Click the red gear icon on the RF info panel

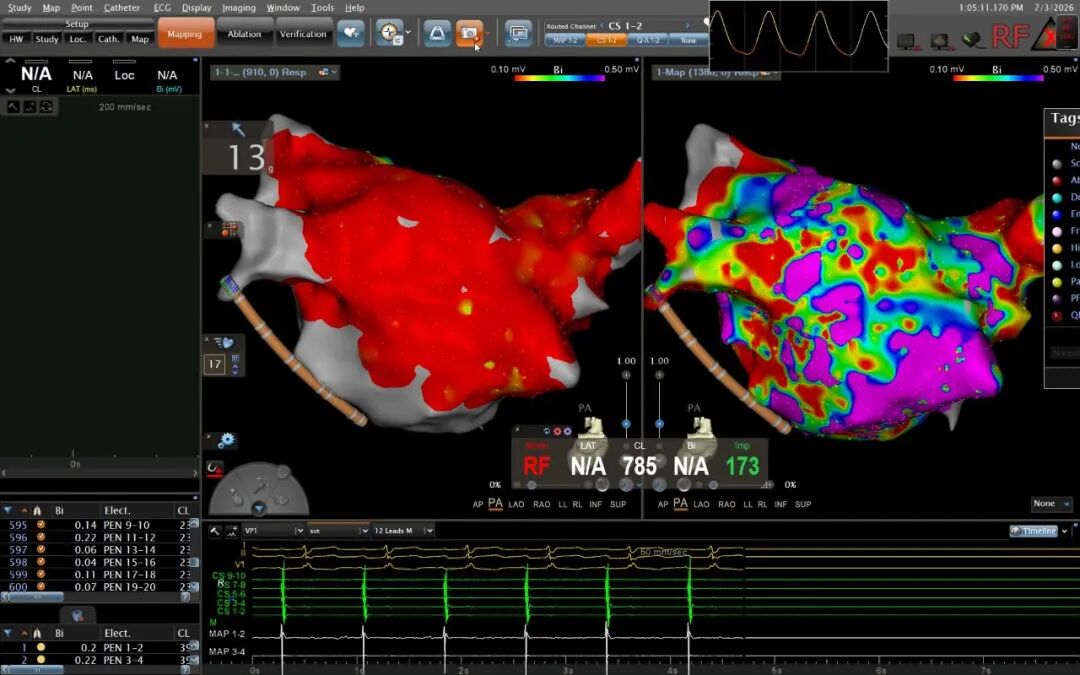click(x=557, y=431)
